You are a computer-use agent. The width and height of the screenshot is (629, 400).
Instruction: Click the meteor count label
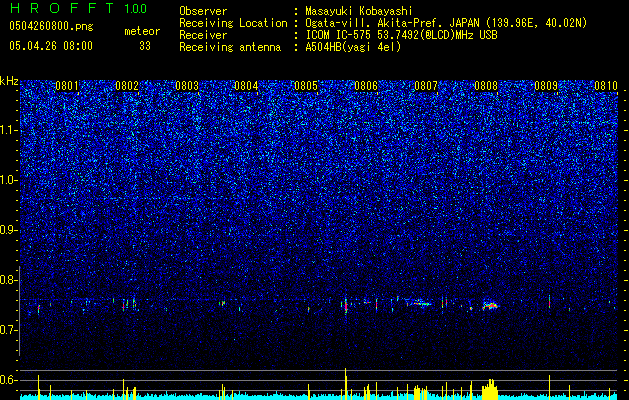pyautogui.click(x=142, y=31)
